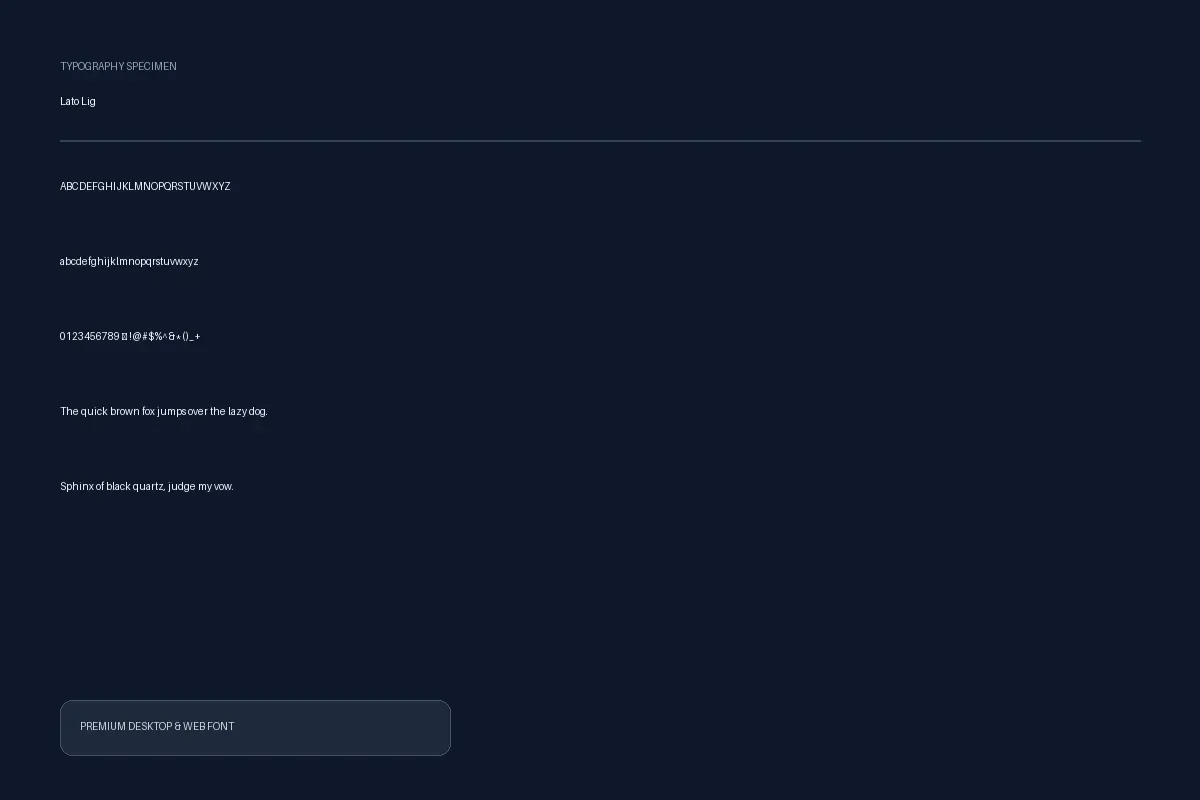The height and width of the screenshot is (800, 1200).
Task: Click 'lazy dog.' at the pangram end
Action: pyautogui.click(x=248, y=412)
